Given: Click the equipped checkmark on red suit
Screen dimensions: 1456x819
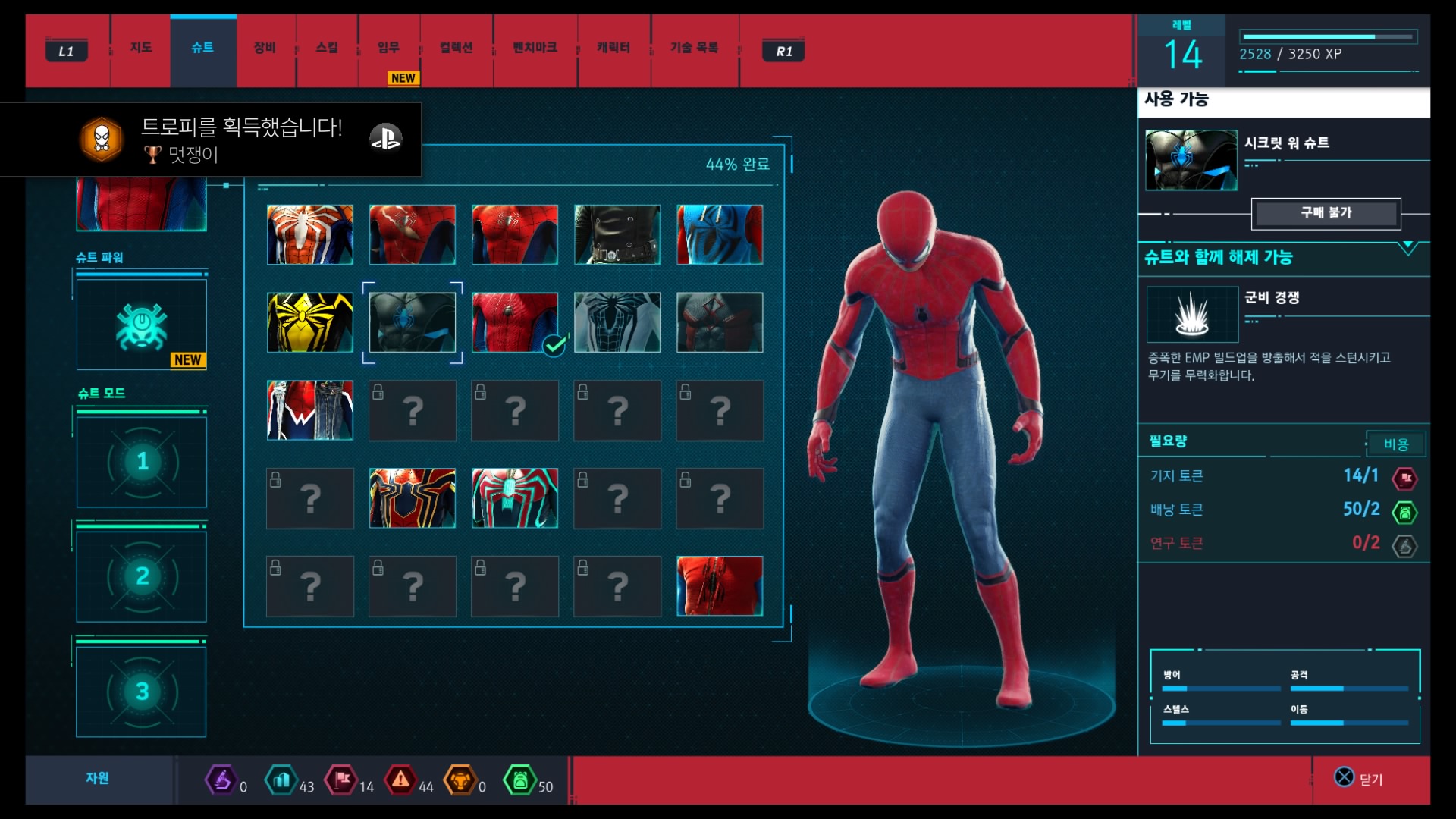Looking at the screenshot, I should click(555, 346).
